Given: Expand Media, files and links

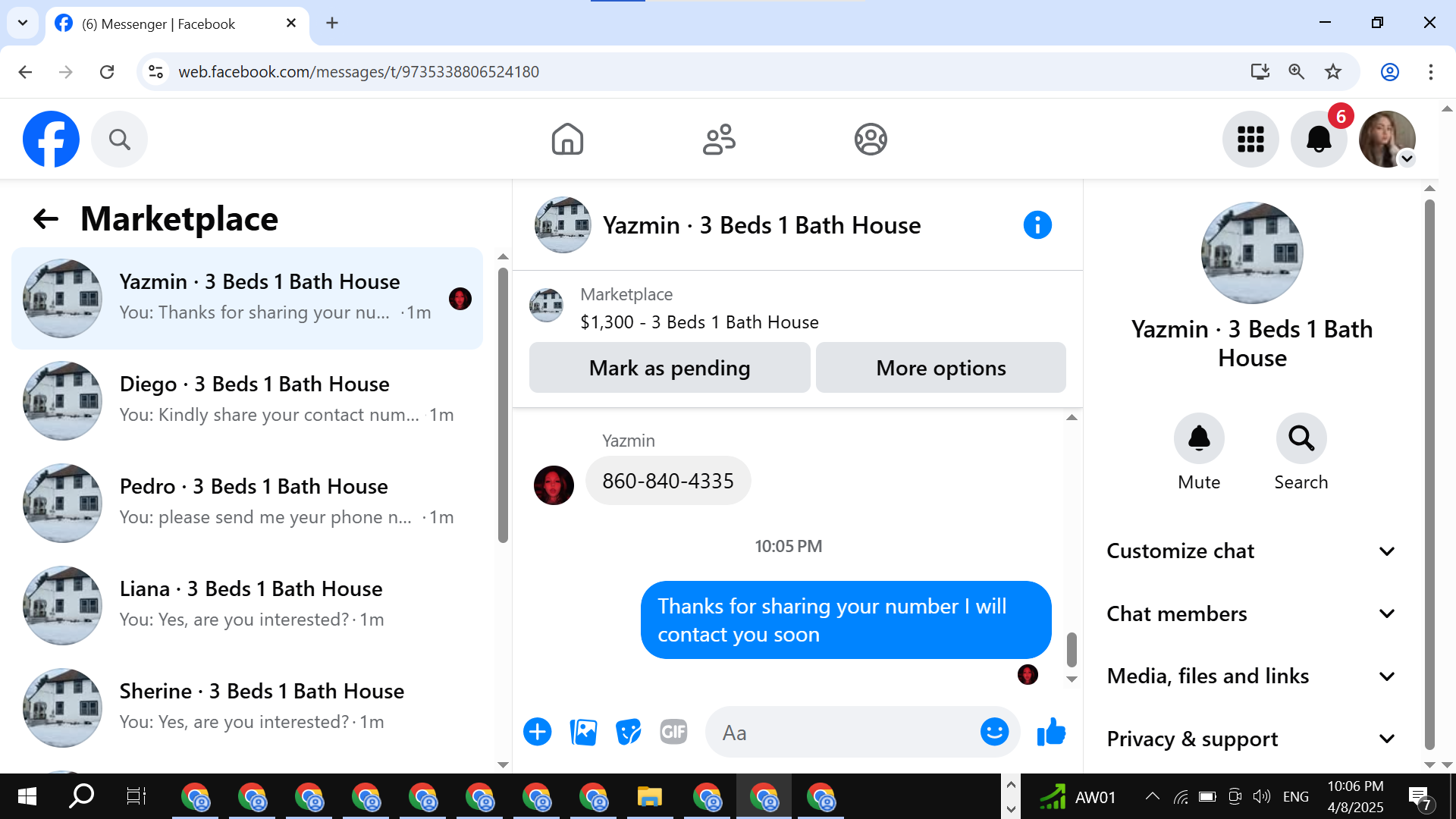Looking at the screenshot, I should coord(1250,676).
